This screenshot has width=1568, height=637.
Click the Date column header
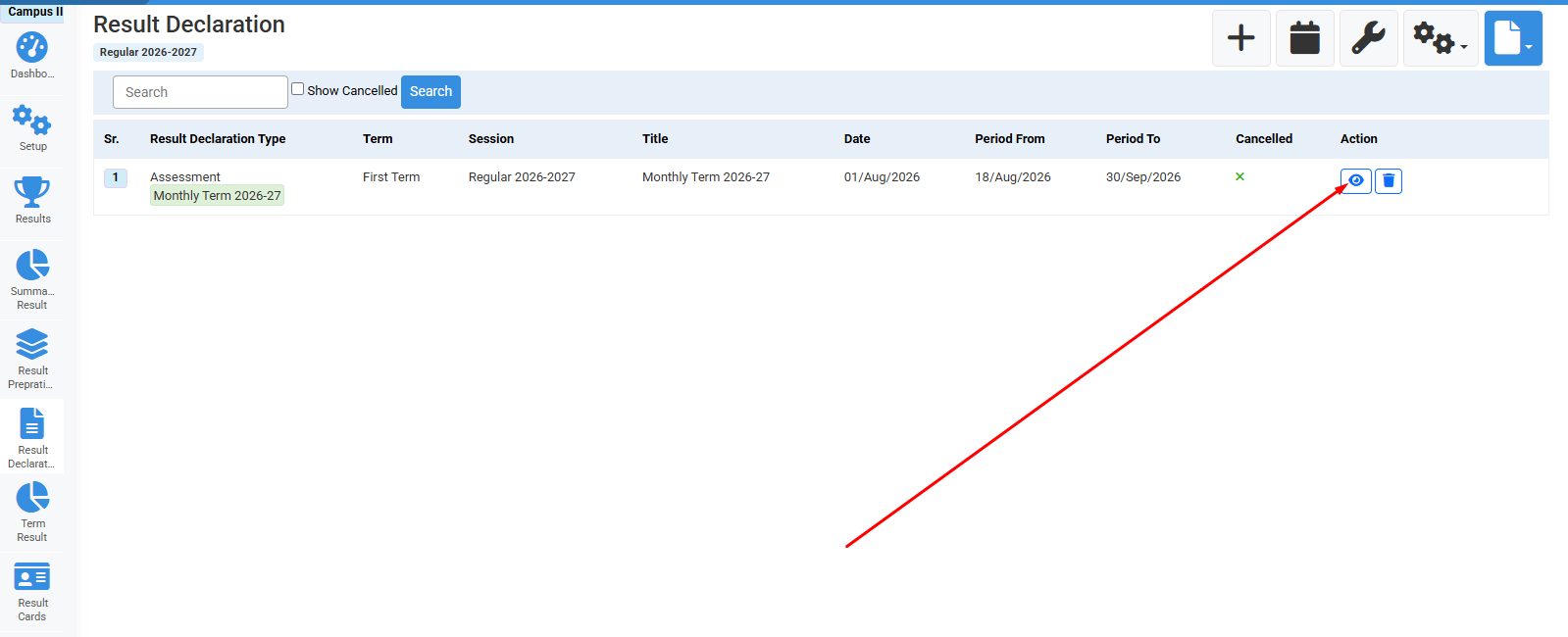coord(857,139)
